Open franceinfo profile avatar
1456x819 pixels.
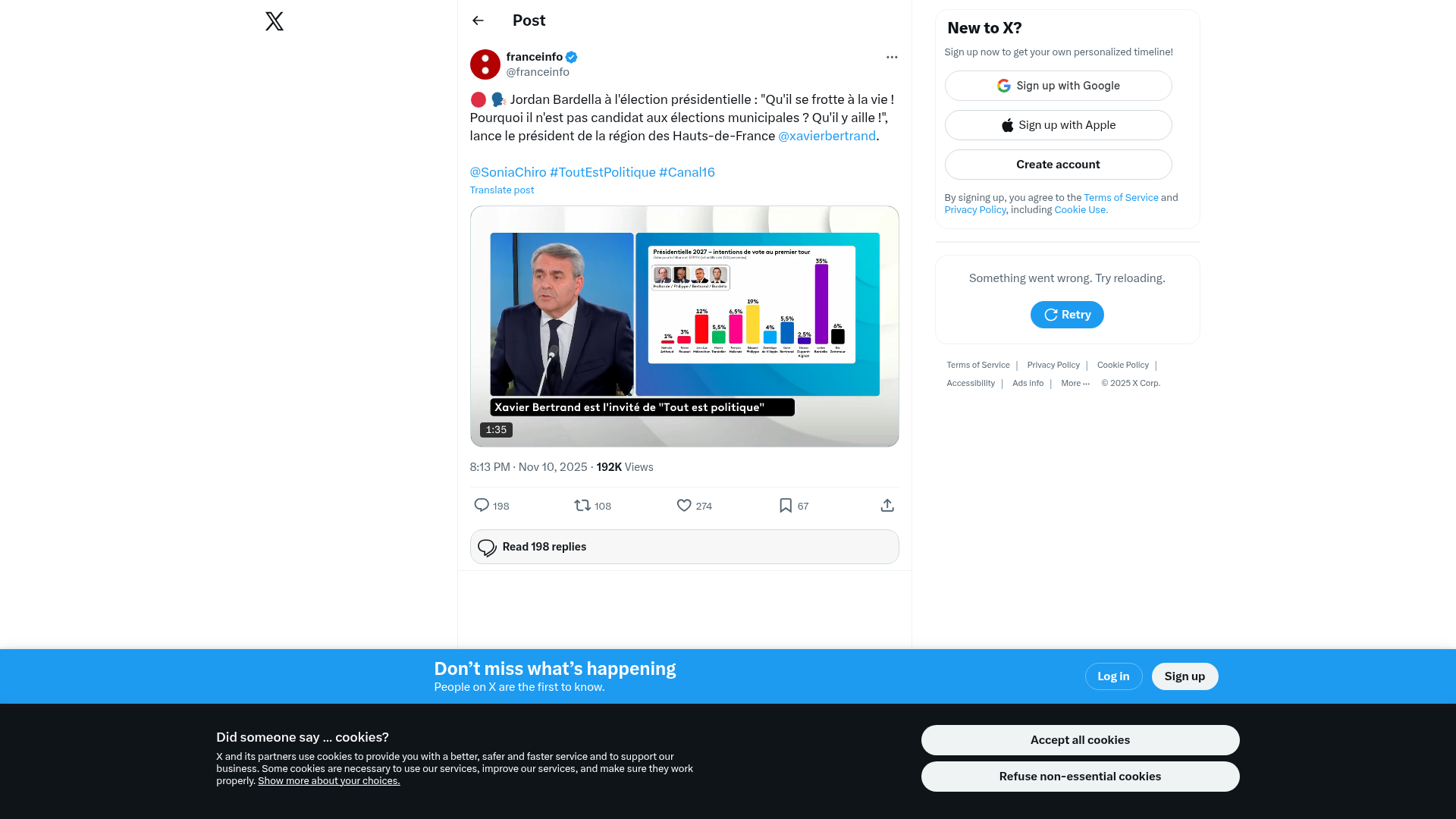485,64
